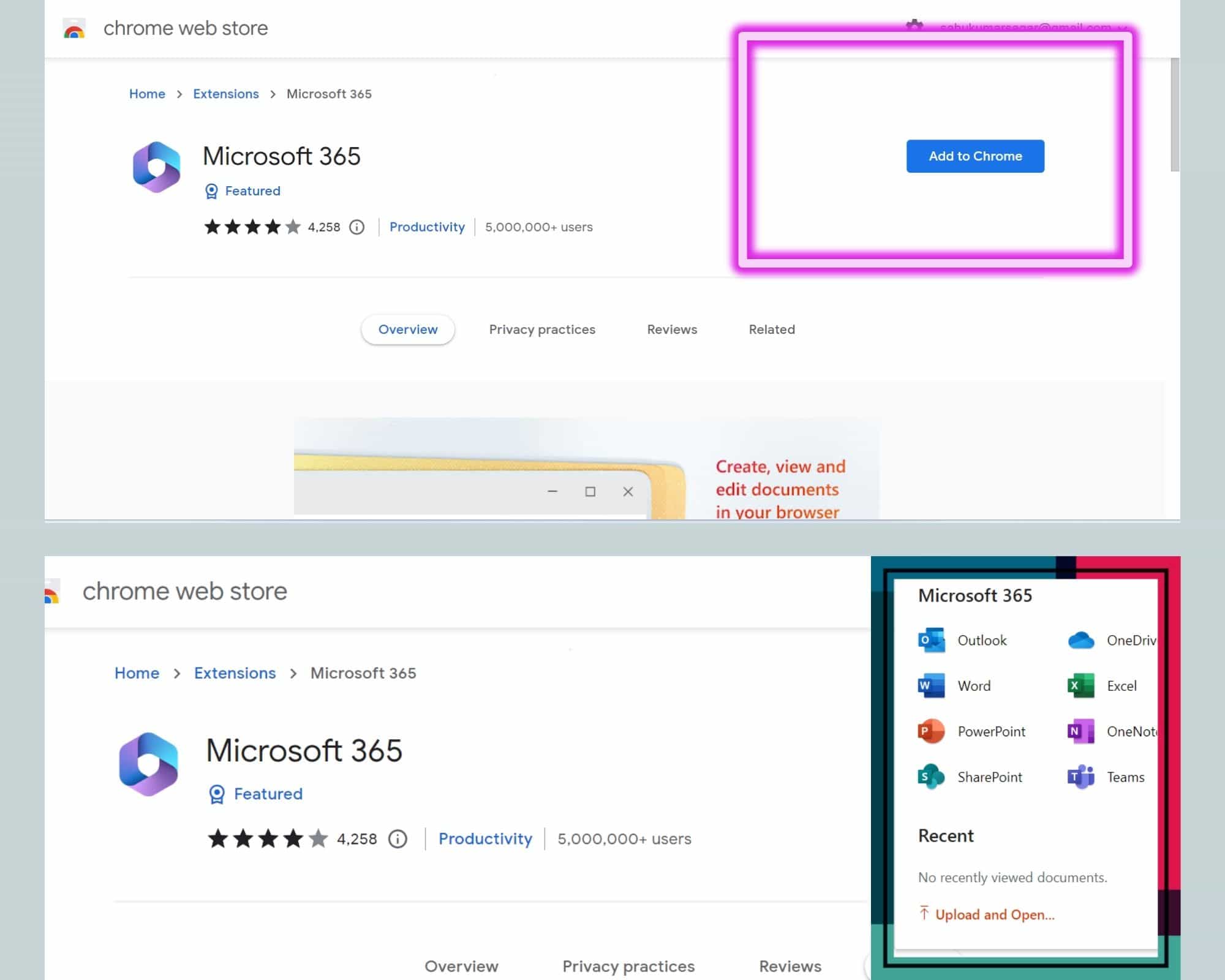Select Reviews tab in bottom screenshot
1225x980 pixels.
tap(790, 966)
